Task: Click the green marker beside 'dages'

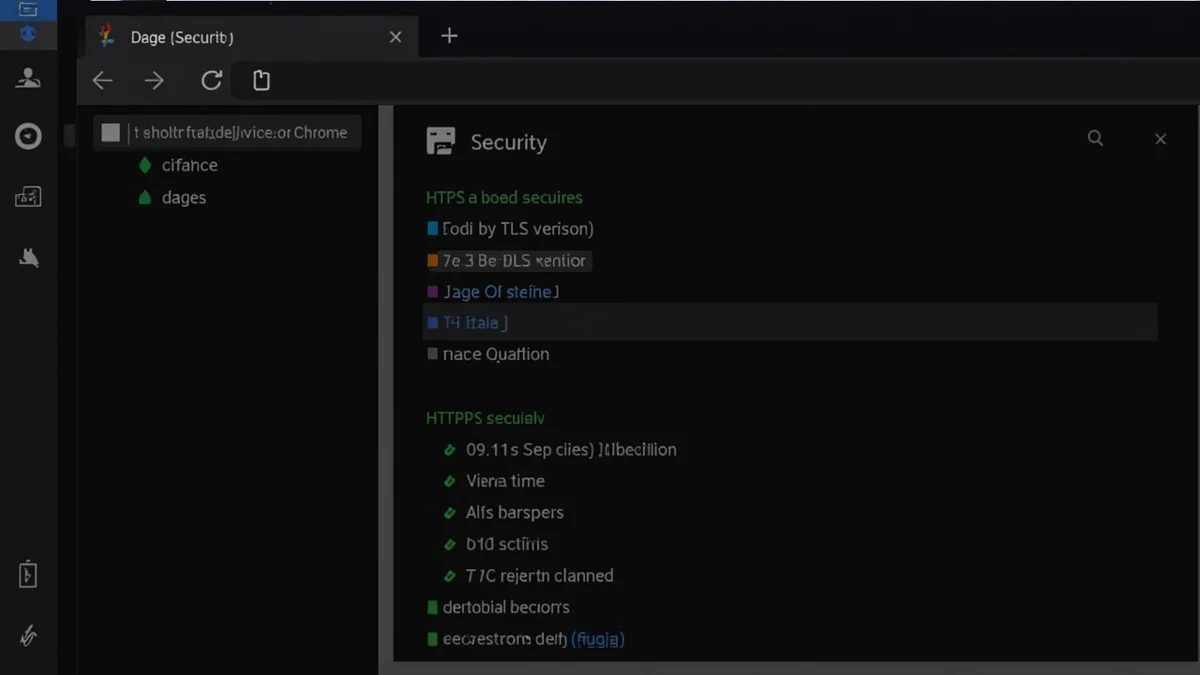Action: (144, 198)
